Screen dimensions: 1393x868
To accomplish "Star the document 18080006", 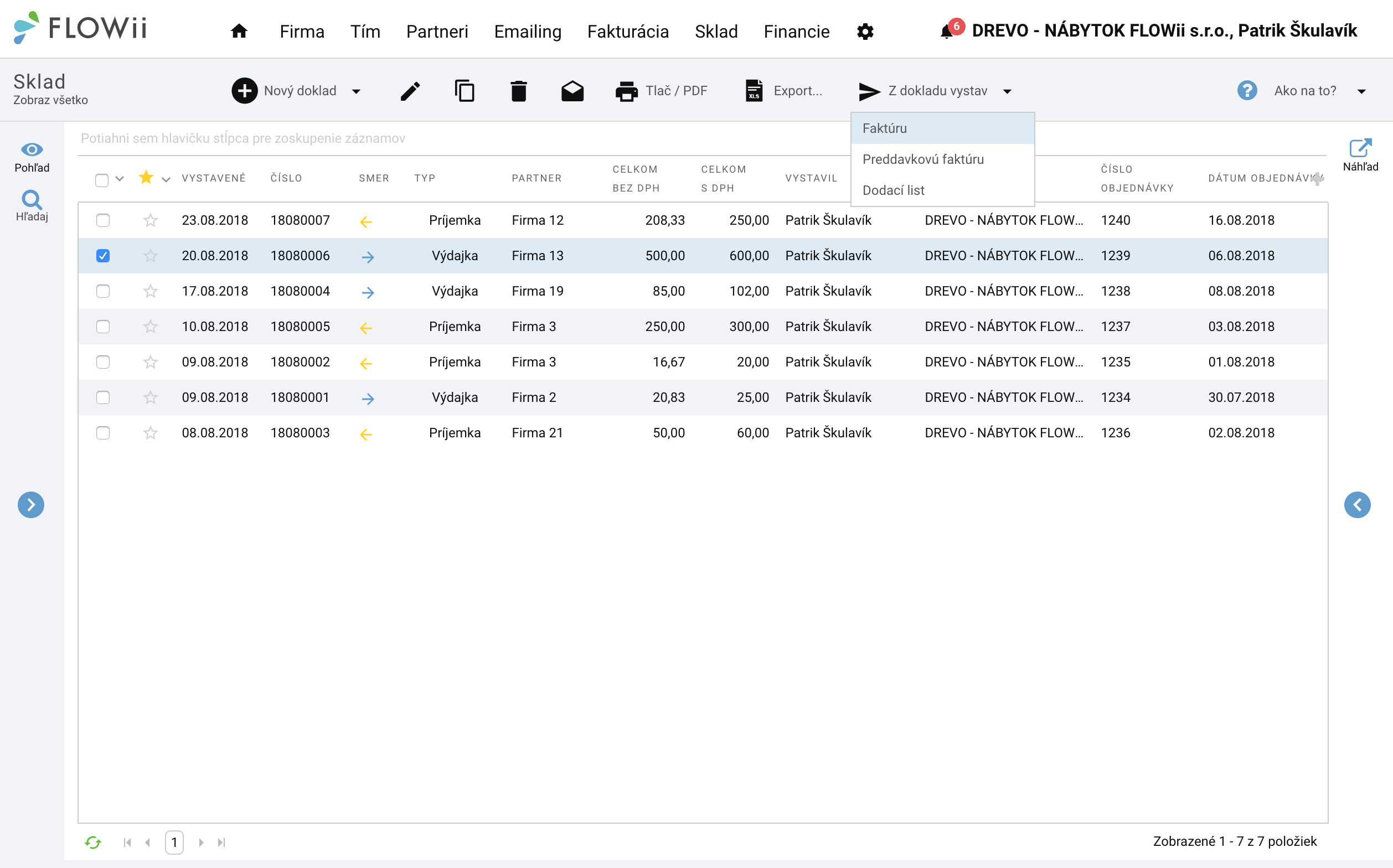I will pos(151,255).
